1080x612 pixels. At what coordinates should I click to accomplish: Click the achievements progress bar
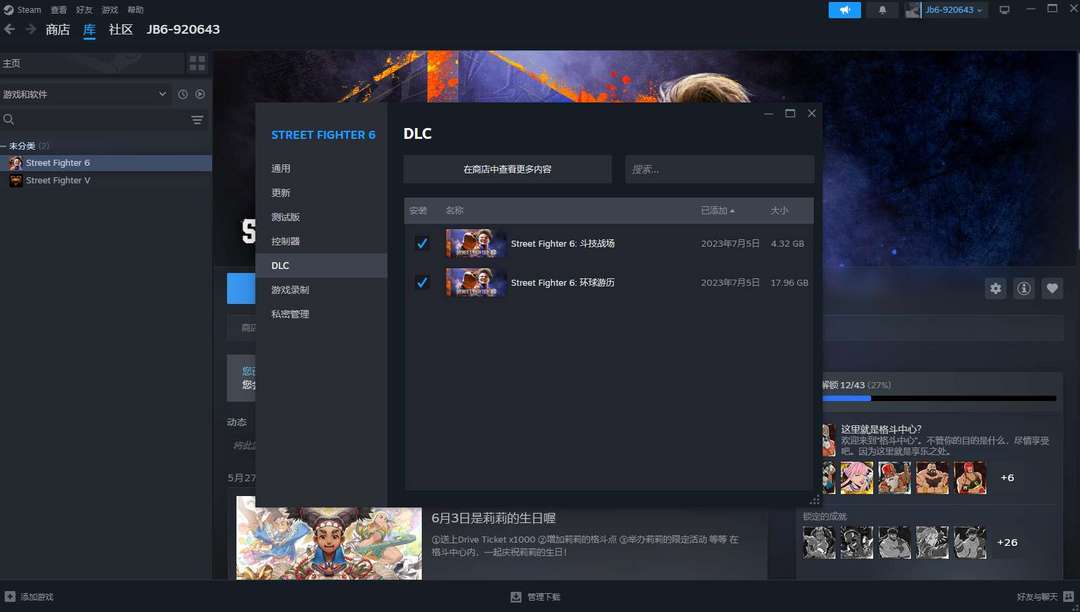point(939,399)
